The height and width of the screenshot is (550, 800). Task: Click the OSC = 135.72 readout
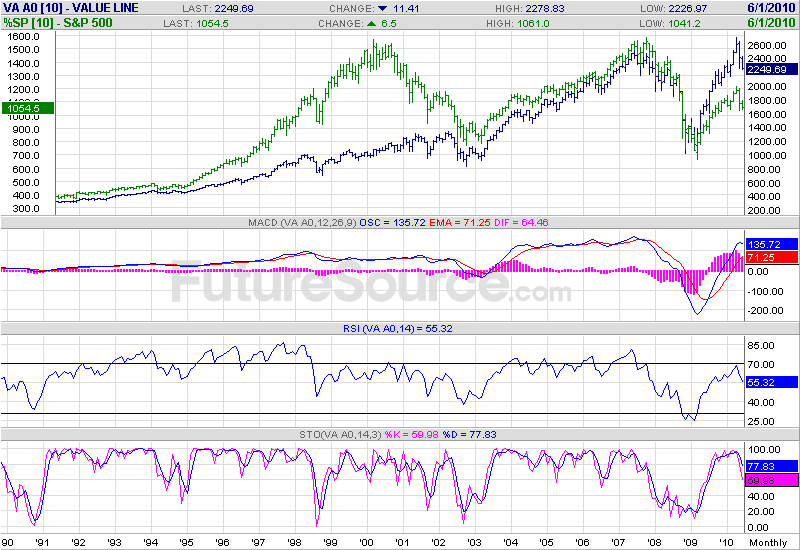[392, 222]
